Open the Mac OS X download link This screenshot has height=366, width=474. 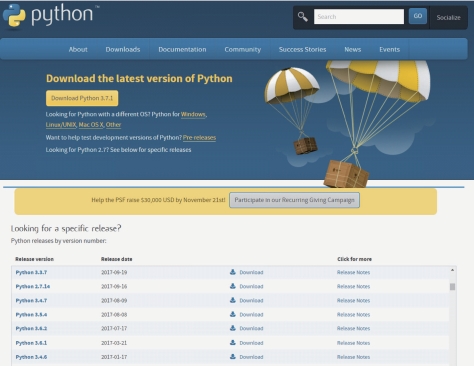point(91,125)
